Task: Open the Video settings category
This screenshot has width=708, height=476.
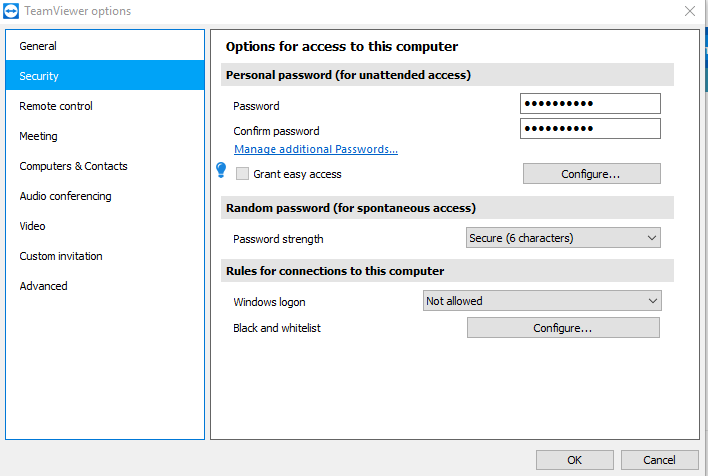Action: coord(105,226)
